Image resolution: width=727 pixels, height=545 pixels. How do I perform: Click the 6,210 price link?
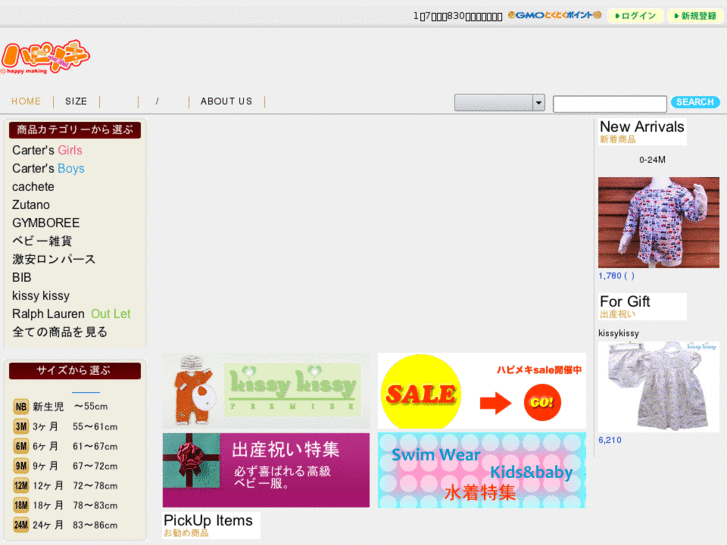[x=610, y=440]
